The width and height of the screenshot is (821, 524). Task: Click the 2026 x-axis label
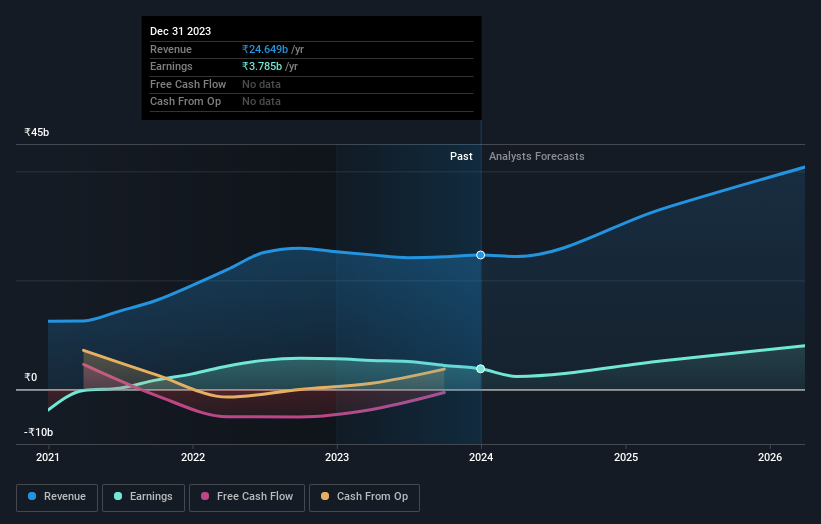tap(770, 457)
